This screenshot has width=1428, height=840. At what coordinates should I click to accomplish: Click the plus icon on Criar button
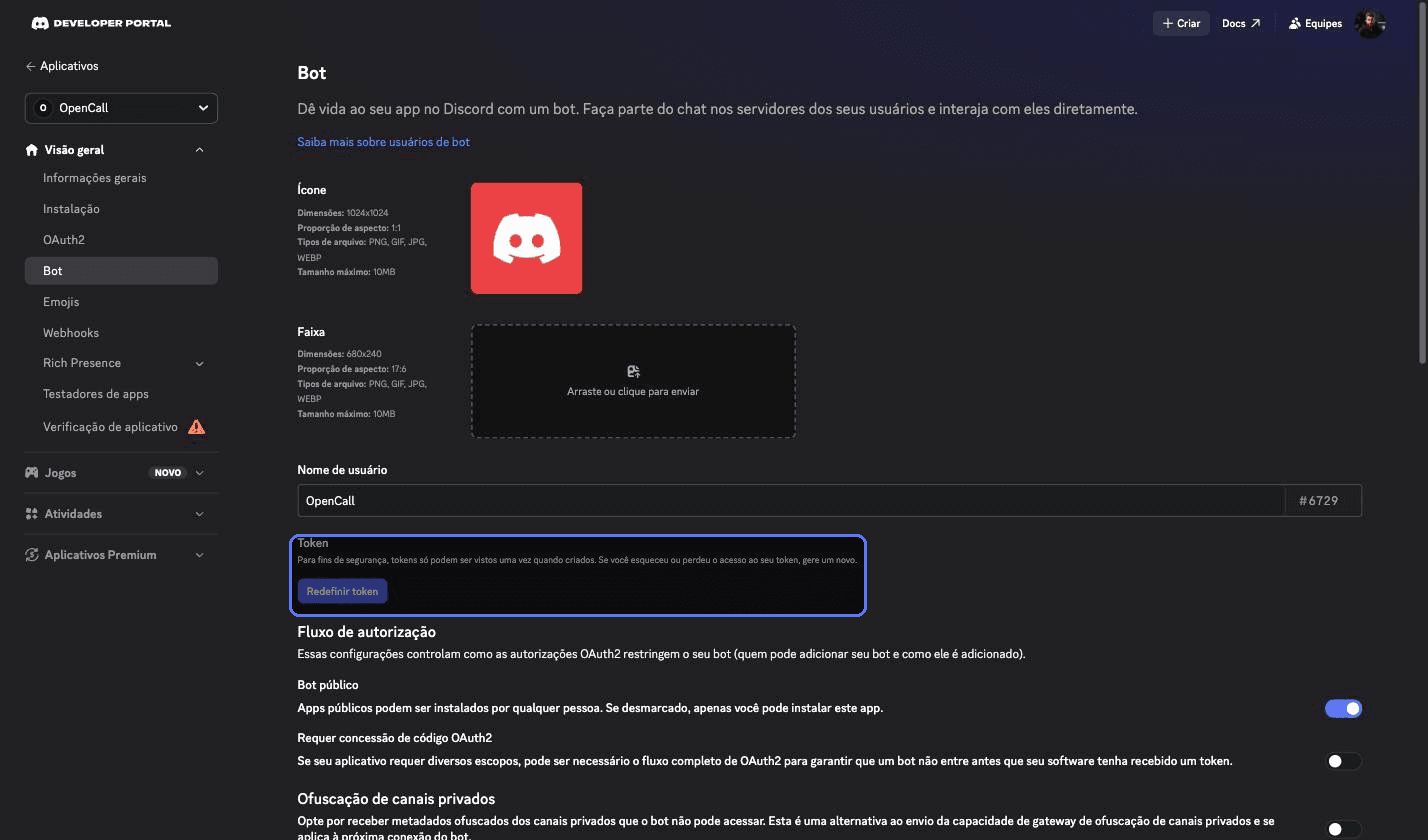[x=1167, y=23]
